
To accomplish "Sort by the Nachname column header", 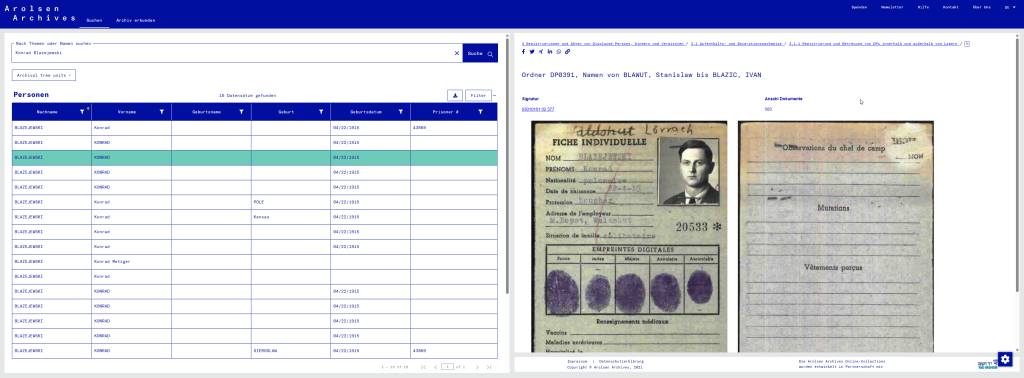I will tap(47, 112).
